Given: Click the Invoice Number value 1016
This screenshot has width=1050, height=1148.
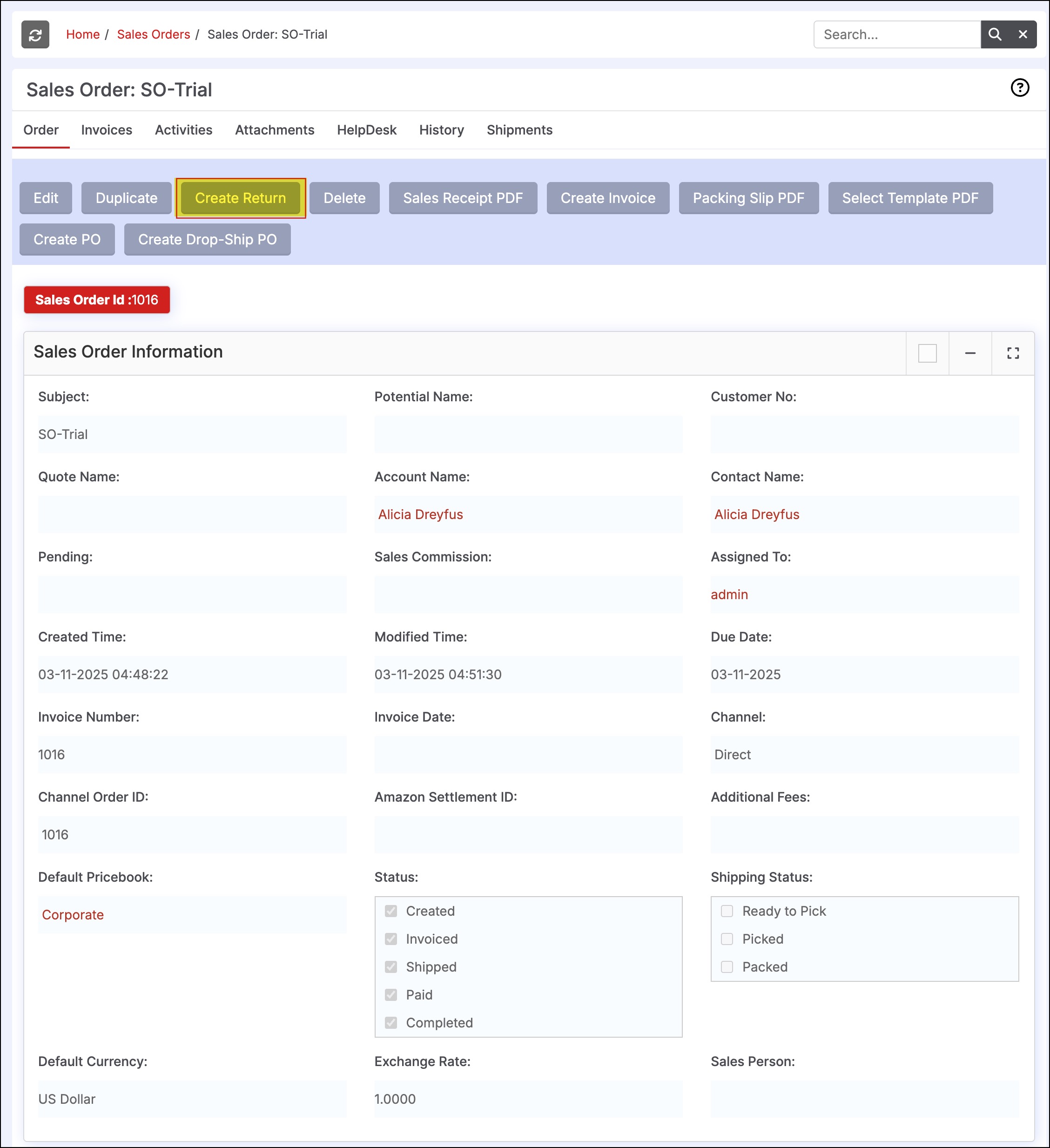Looking at the screenshot, I should tap(51, 755).
